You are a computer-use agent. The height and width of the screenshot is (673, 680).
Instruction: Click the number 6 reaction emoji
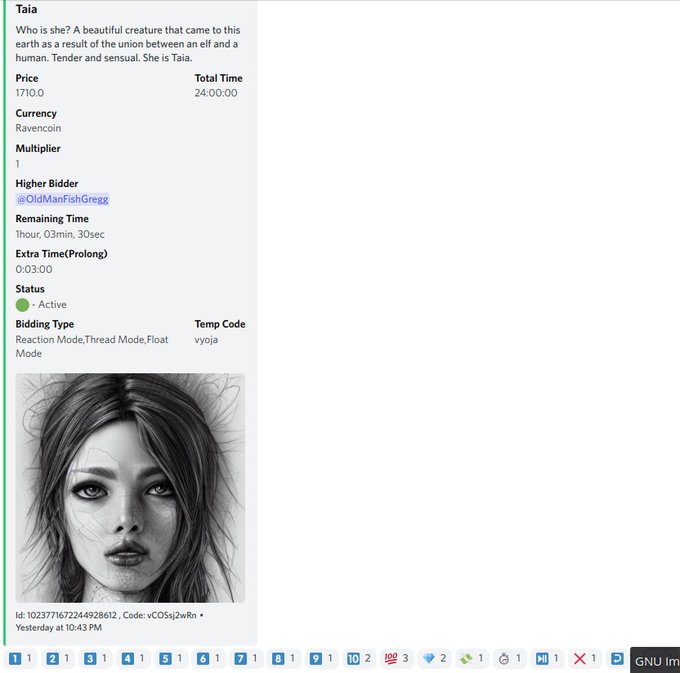click(209, 659)
